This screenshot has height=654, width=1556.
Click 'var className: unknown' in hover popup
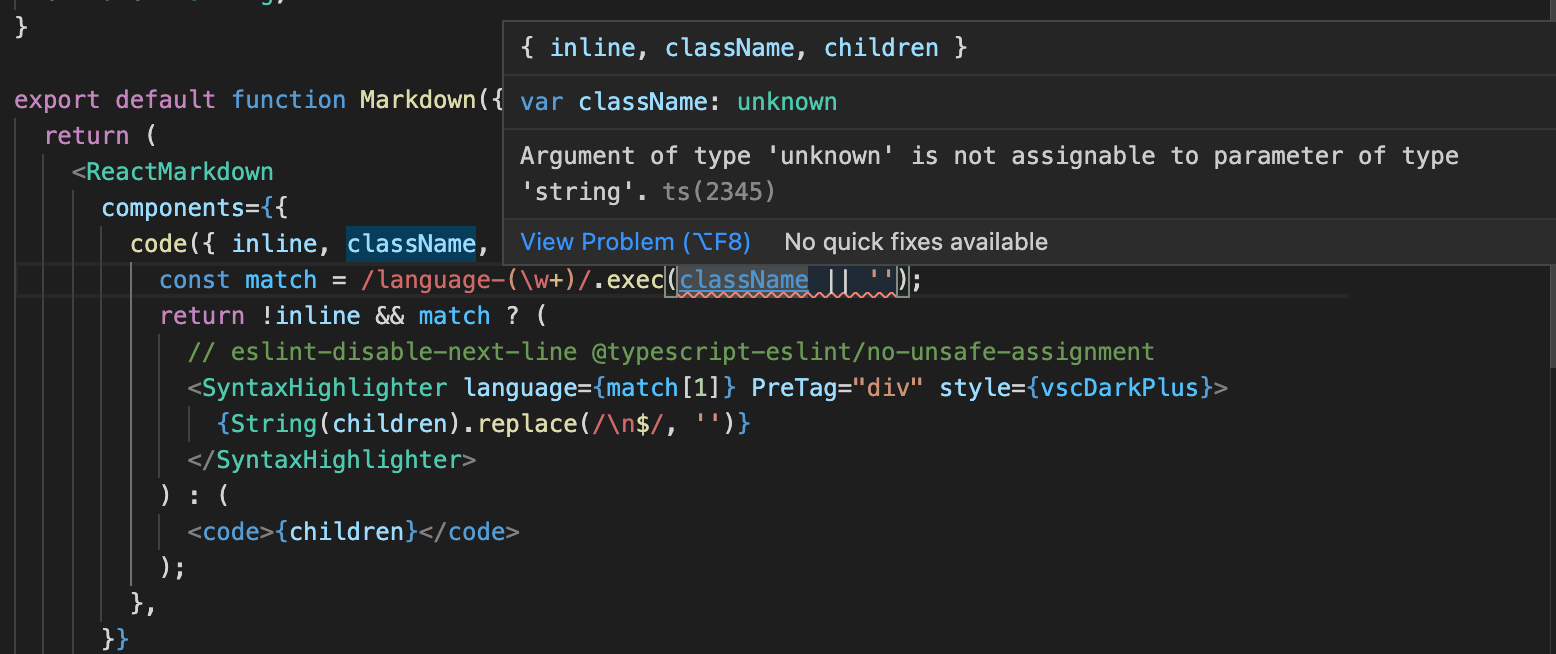pyautogui.click(x=678, y=102)
